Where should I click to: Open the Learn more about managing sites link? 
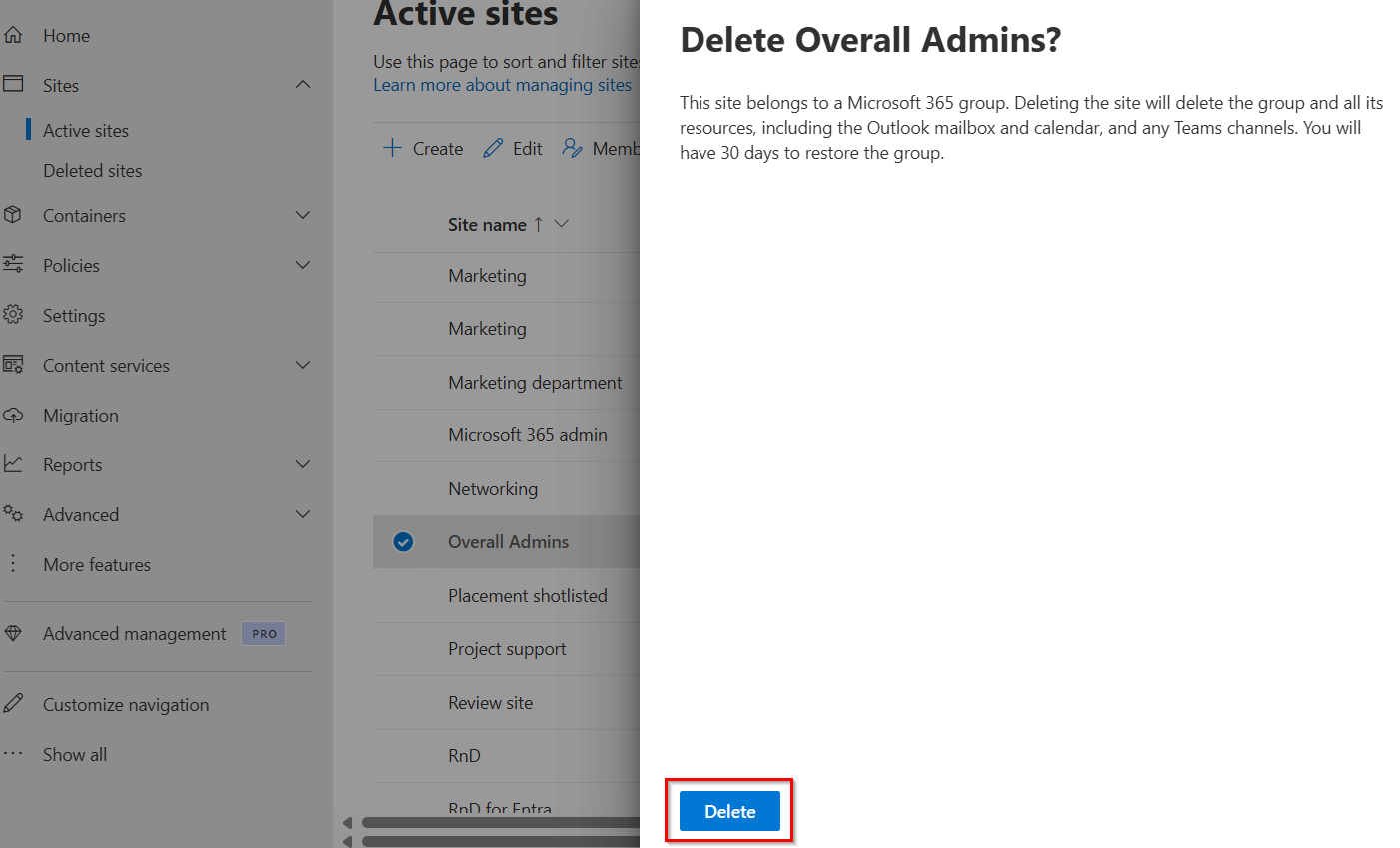click(x=503, y=85)
